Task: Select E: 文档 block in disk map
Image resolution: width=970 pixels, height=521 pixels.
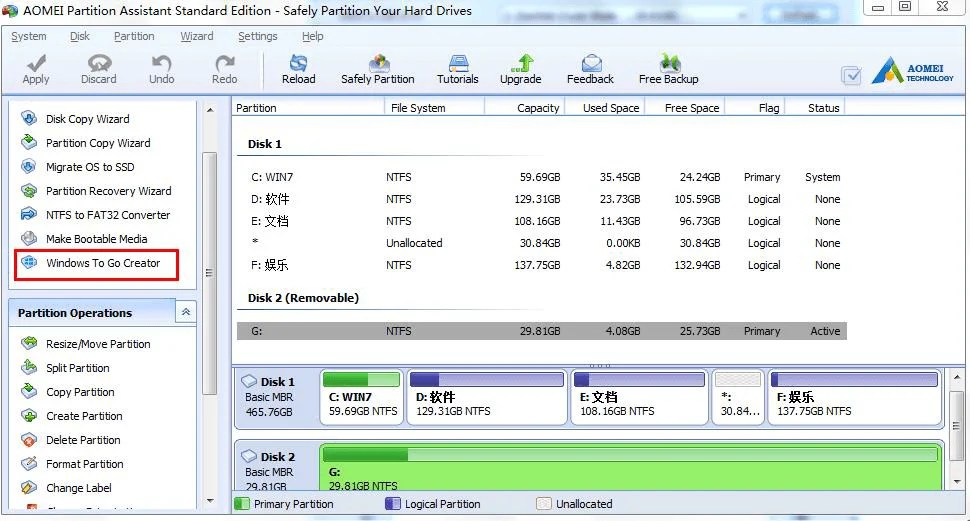Action: point(639,397)
